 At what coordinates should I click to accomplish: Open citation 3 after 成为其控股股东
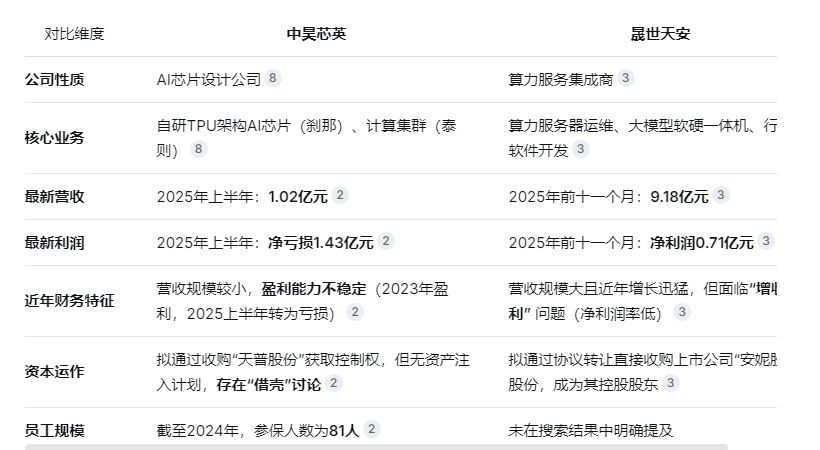(x=670, y=384)
